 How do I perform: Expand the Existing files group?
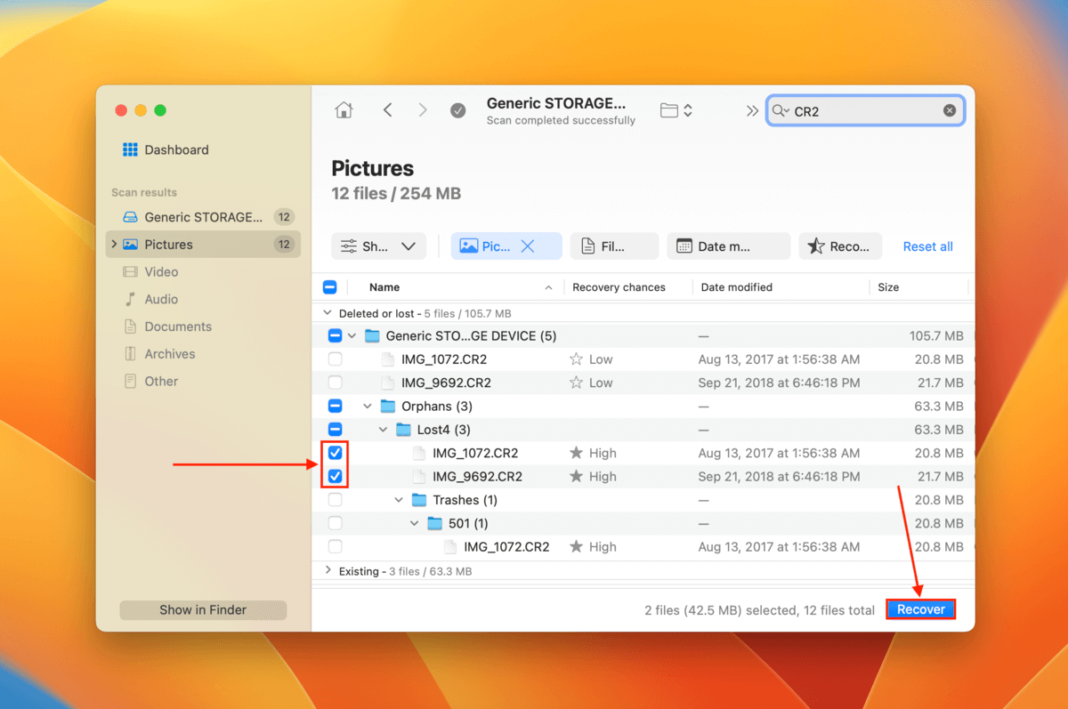(328, 571)
